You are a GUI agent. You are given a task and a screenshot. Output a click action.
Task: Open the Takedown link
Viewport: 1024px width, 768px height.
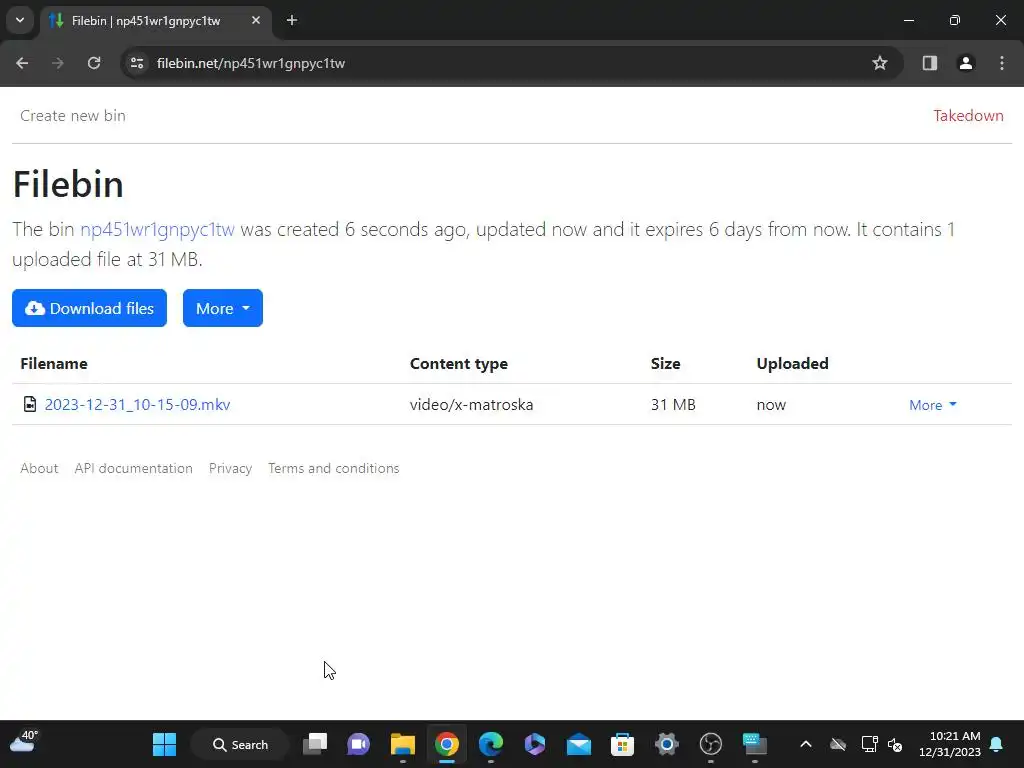point(968,116)
